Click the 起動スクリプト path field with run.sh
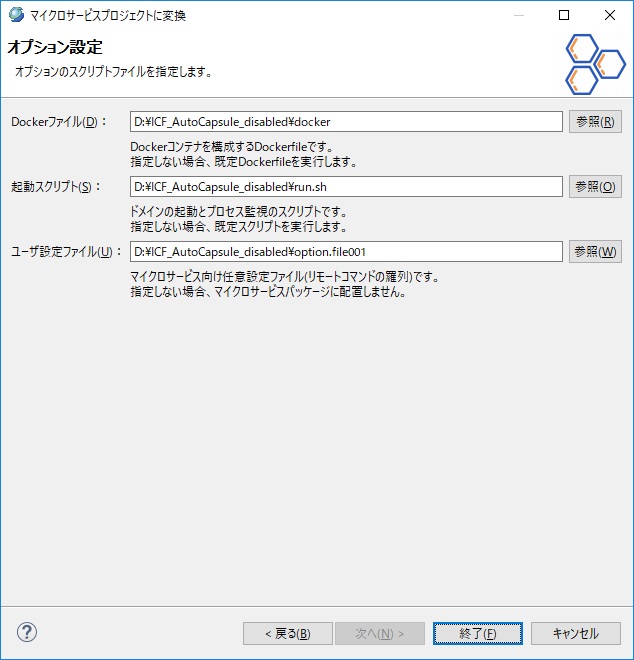 pos(346,187)
